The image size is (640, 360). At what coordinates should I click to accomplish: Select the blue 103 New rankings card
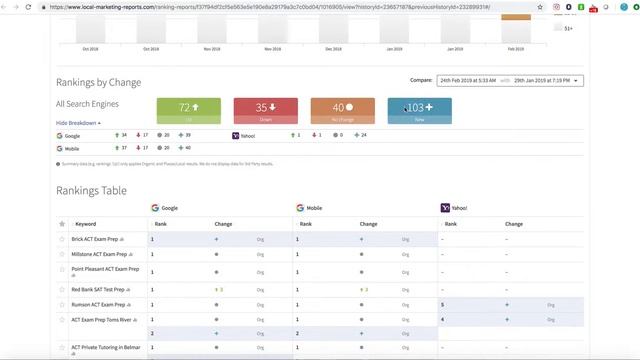pyautogui.click(x=420, y=111)
